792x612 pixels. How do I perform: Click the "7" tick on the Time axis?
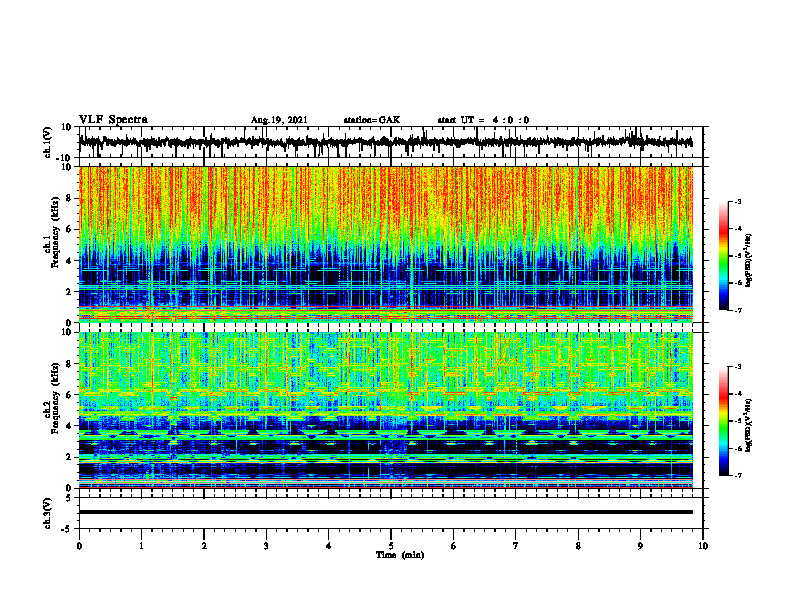(x=516, y=546)
